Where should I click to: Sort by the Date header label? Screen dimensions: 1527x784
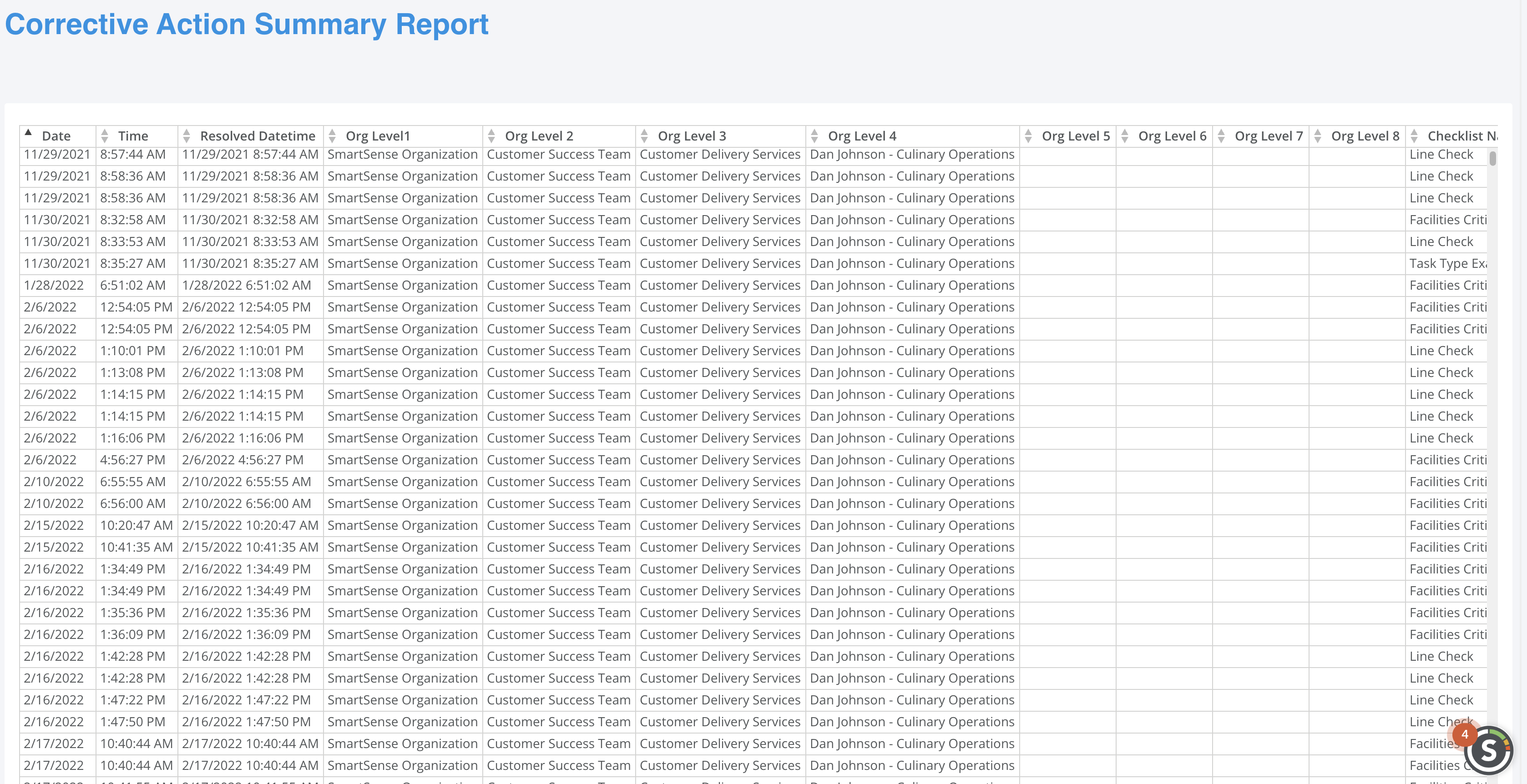(56, 136)
